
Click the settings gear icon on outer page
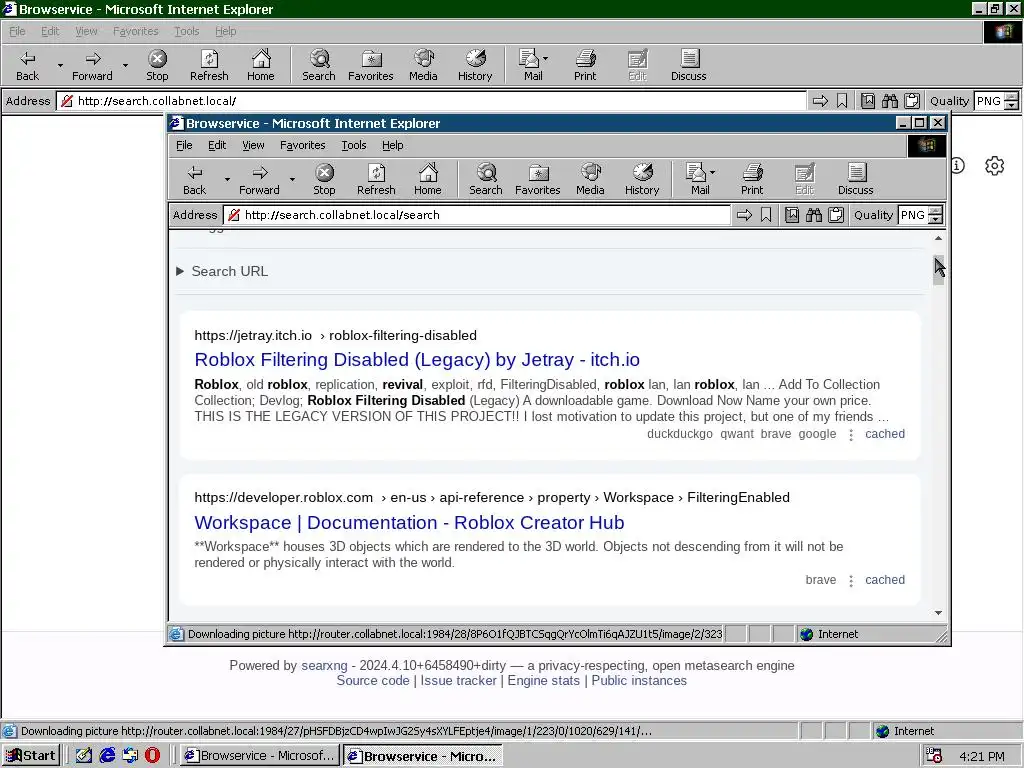[x=994, y=166]
